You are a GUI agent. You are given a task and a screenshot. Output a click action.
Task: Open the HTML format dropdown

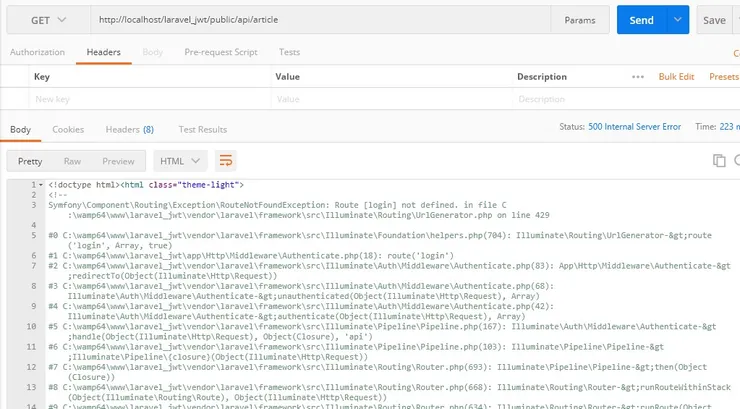[x=180, y=161]
